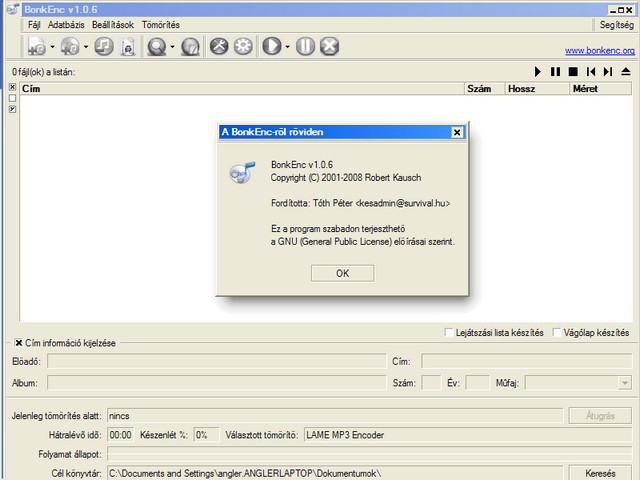Open general settings wrench icon
640x480 pixels.
pyautogui.click(x=219, y=46)
